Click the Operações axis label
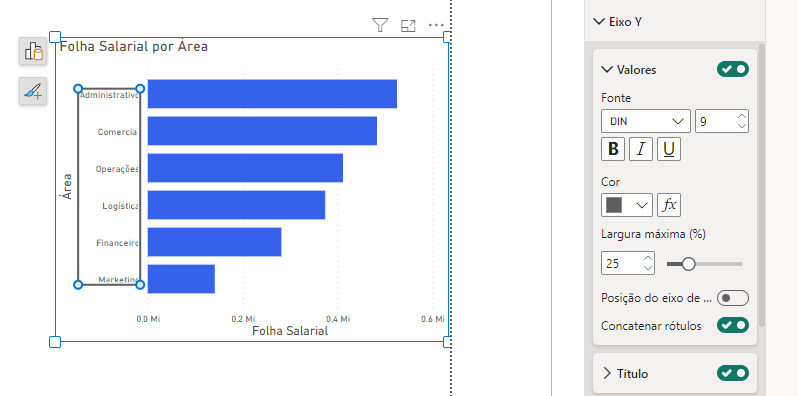Viewport: 798px width, 396px height. (117, 169)
